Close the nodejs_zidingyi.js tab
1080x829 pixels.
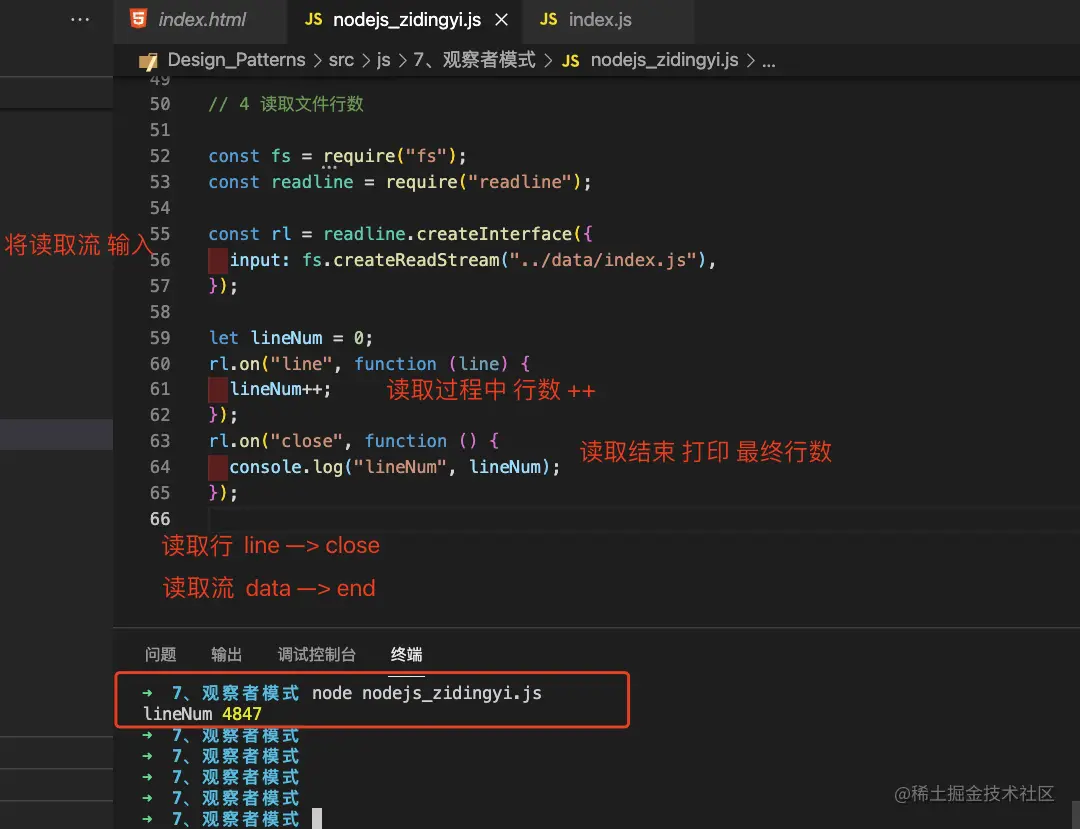pyautogui.click(x=501, y=20)
